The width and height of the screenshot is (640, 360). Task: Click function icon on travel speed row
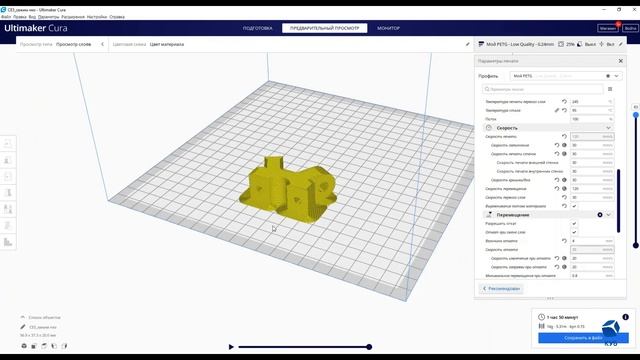[564, 189]
